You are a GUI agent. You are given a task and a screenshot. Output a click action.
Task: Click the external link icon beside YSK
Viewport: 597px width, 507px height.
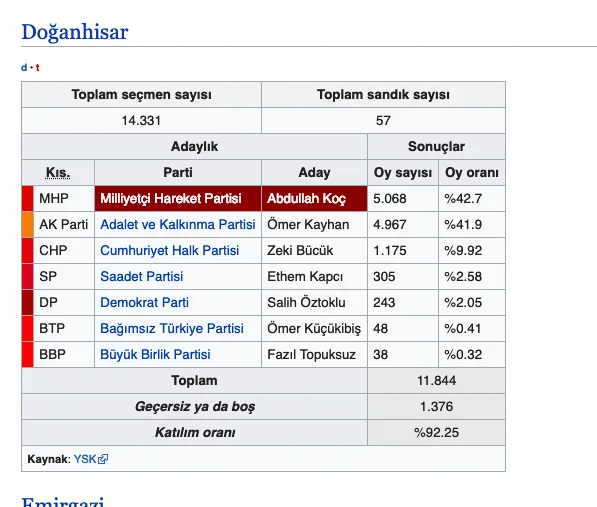click(103, 459)
